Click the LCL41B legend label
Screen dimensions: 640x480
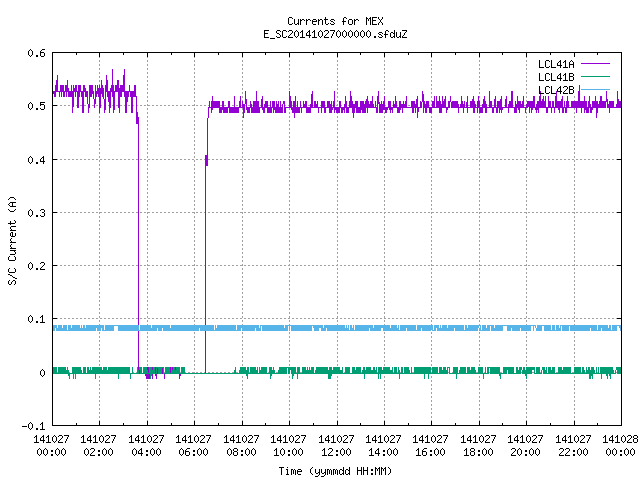[x=556, y=77]
